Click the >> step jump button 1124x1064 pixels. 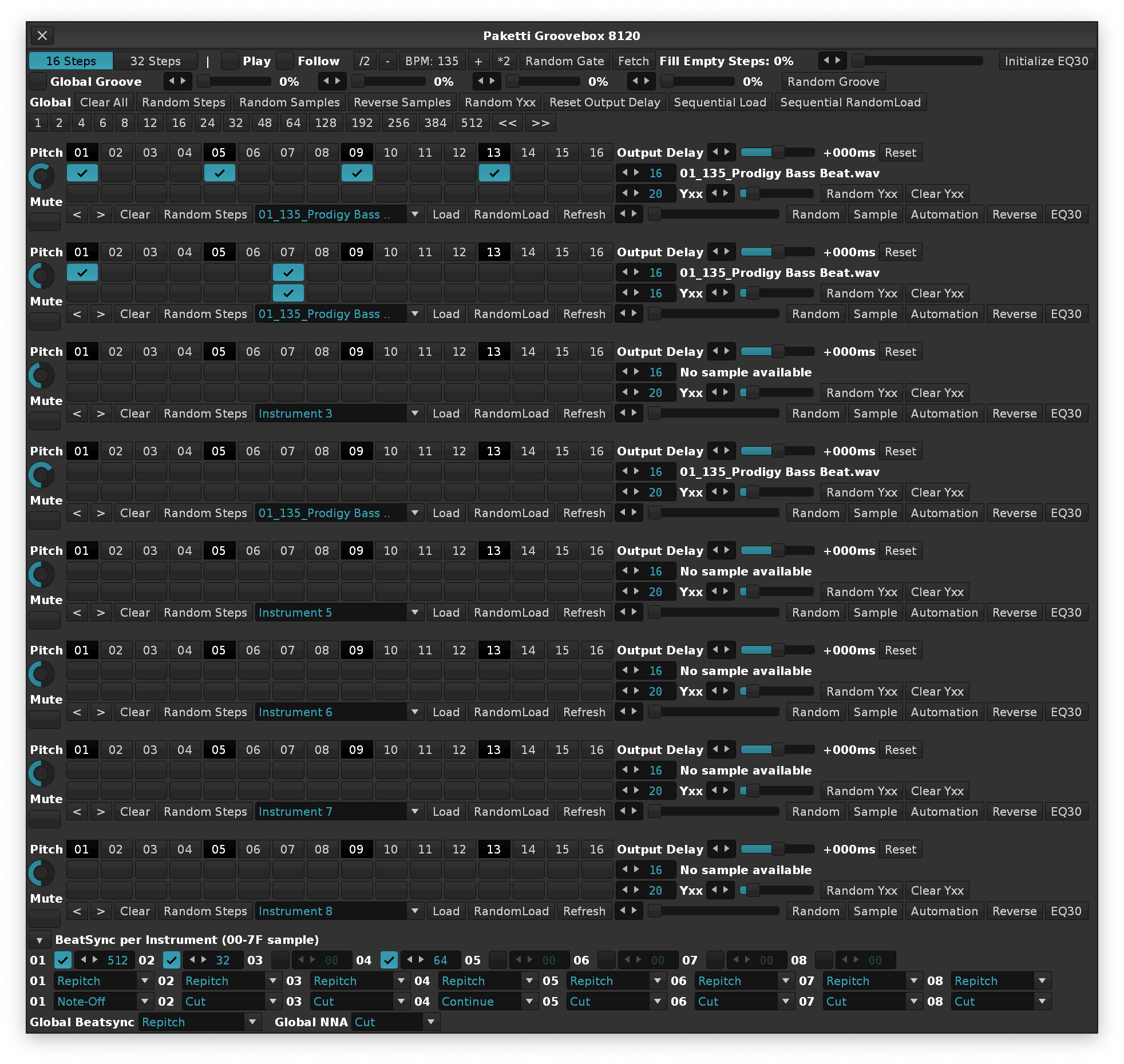(540, 123)
